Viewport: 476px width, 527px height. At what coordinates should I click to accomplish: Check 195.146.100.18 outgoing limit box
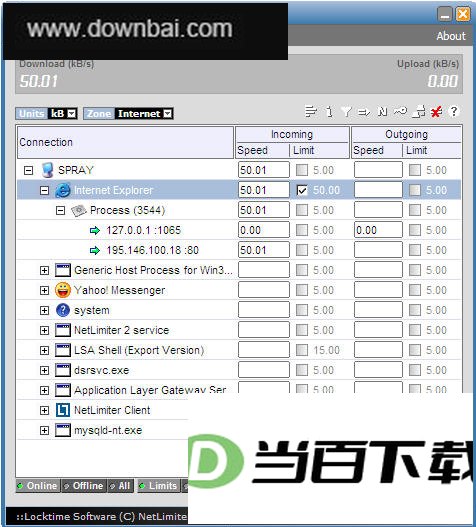(x=415, y=250)
